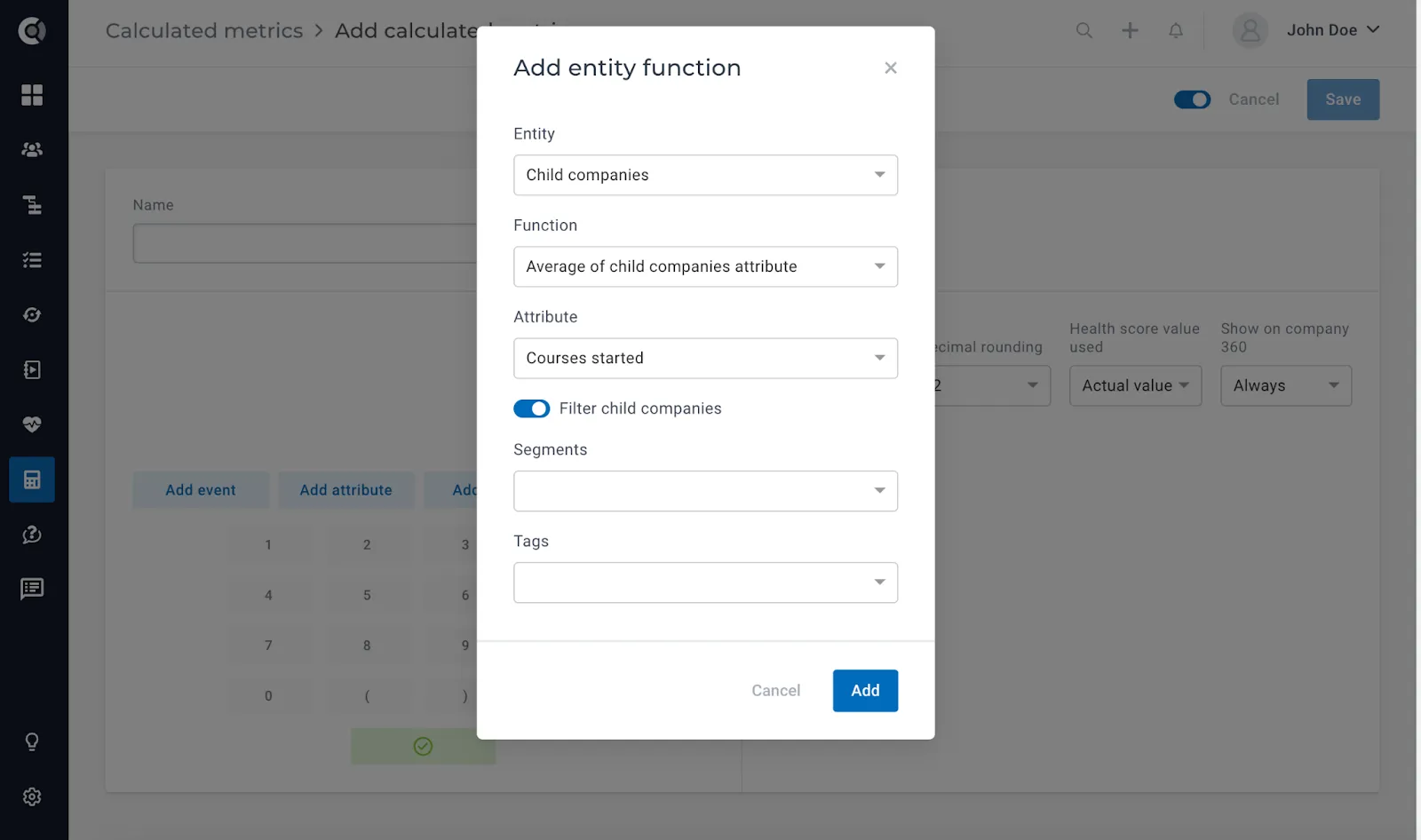Expand the Segments dropdown
Screen dimensions: 1421x840
(705, 491)
